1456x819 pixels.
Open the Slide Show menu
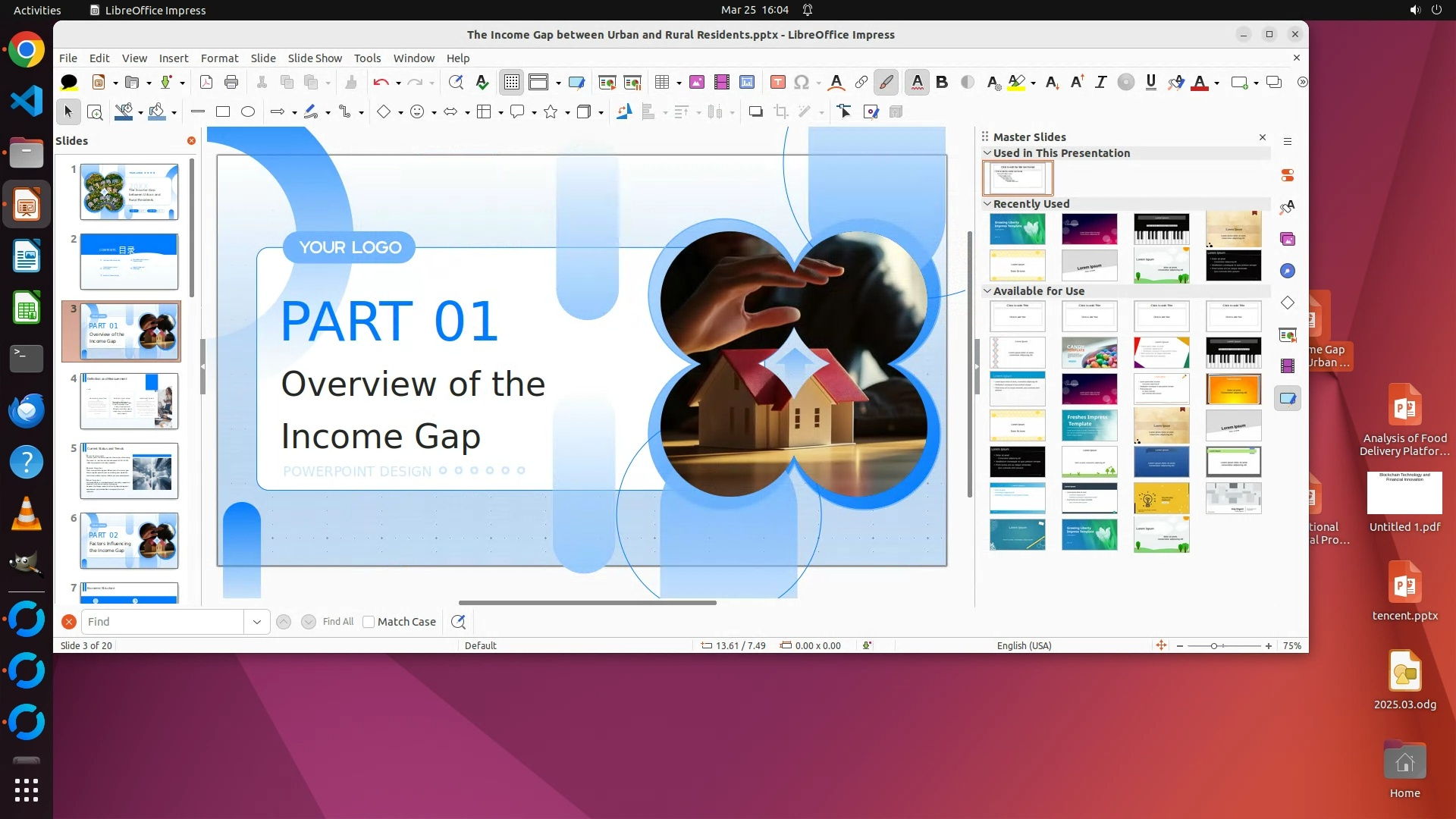pos(314,58)
